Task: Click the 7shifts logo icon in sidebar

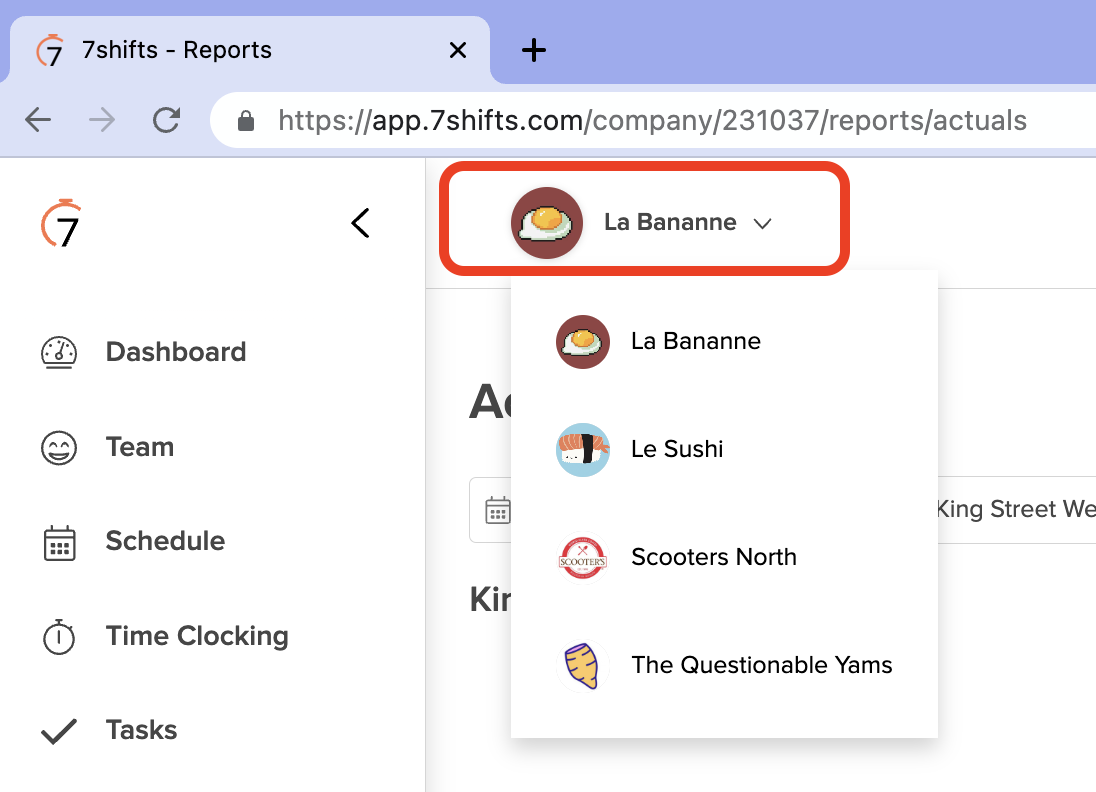Action: click(61, 224)
